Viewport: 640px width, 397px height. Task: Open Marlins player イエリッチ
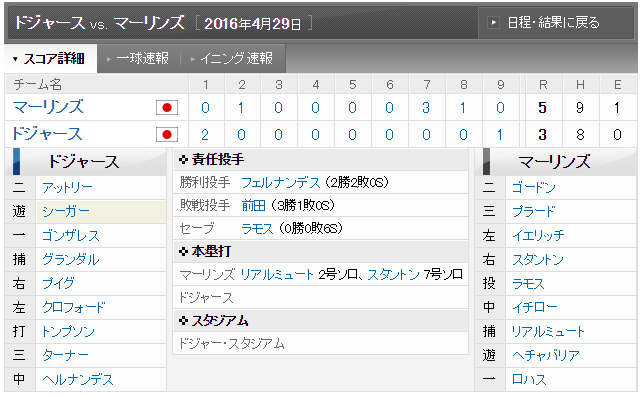[x=538, y=235]
